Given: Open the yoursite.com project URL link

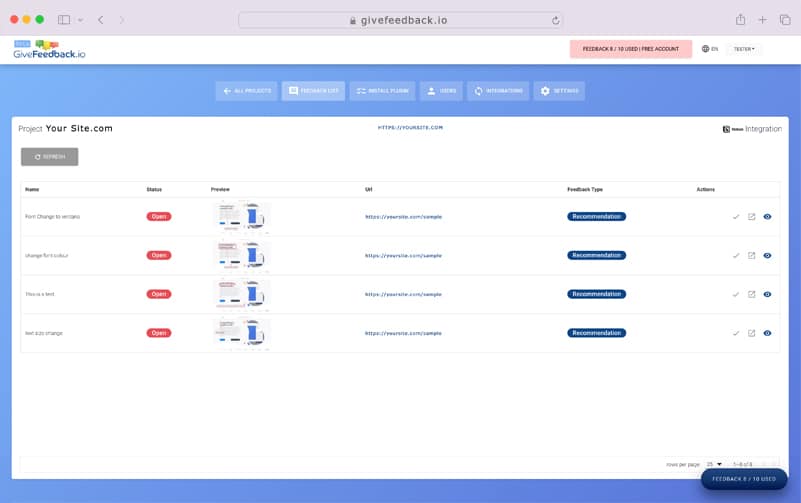Looking at the screenshot, I should click(410, 128).
